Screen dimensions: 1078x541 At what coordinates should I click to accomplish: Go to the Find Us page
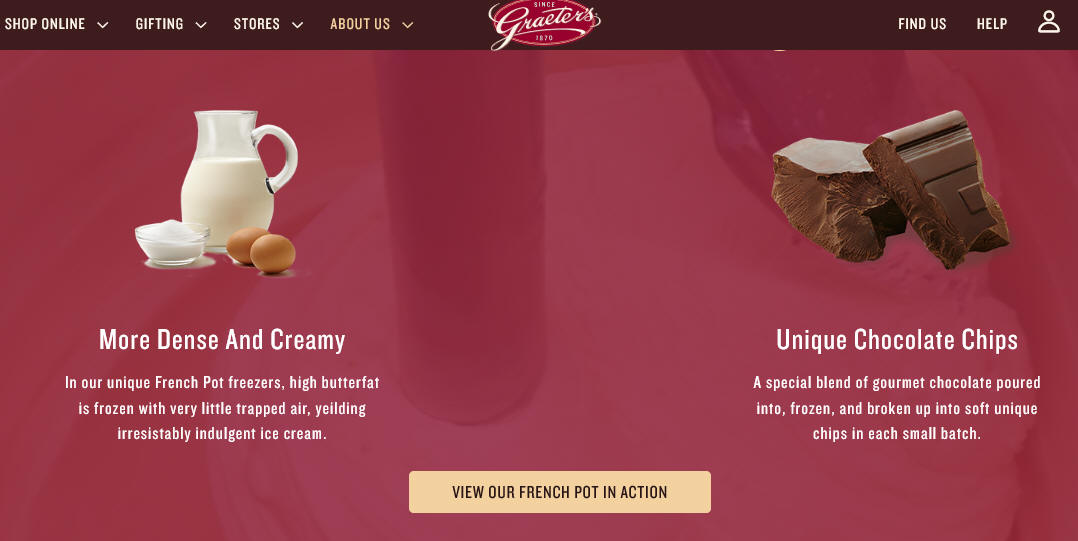click(922, 24)
